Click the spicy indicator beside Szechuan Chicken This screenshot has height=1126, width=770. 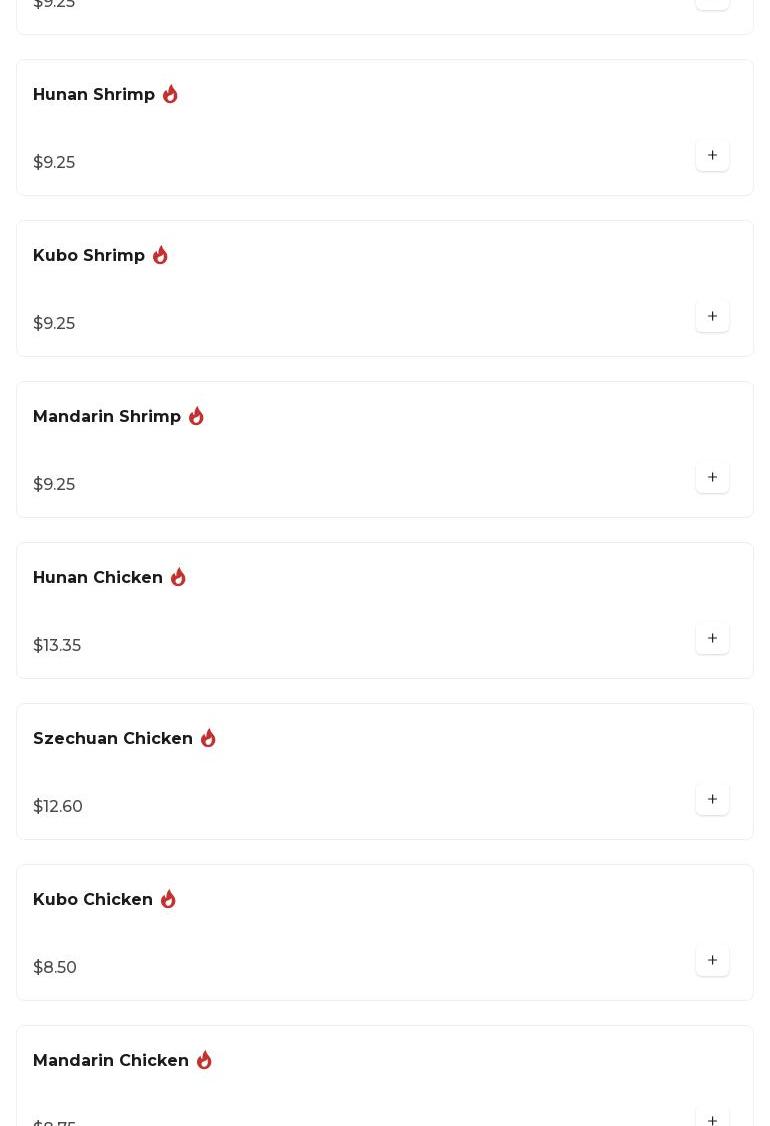pyautogui.click(x=208, y=738)
